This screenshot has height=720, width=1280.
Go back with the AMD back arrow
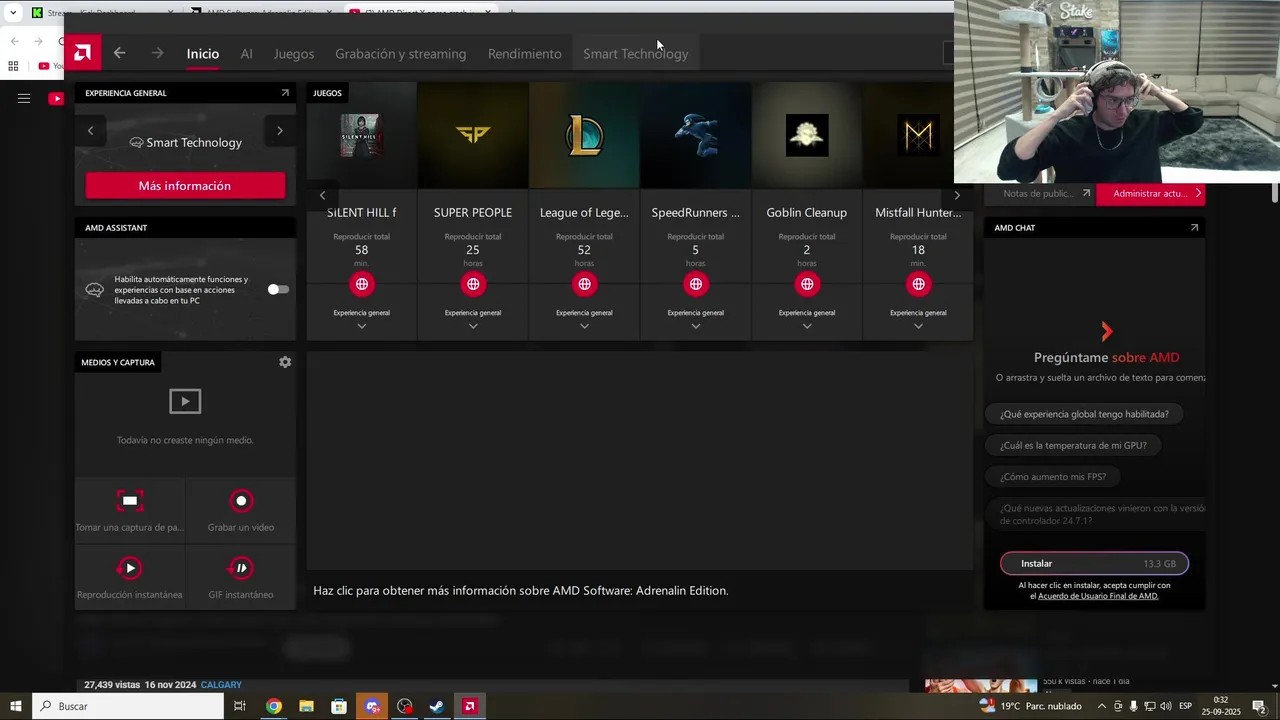coord(119,53)
